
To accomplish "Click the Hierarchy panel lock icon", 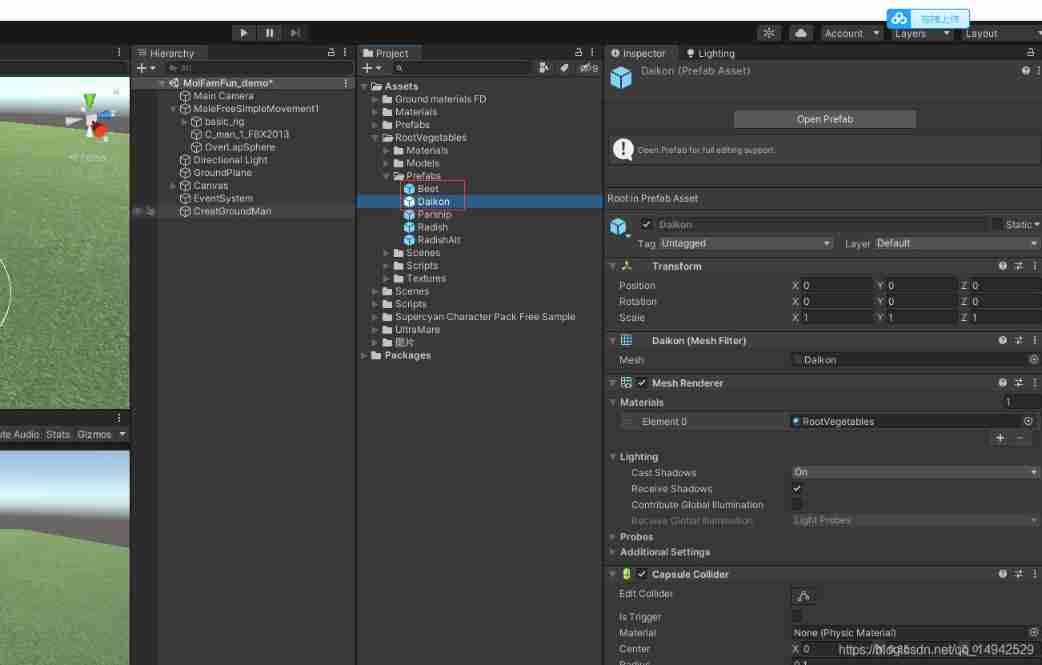I will 331,52.
